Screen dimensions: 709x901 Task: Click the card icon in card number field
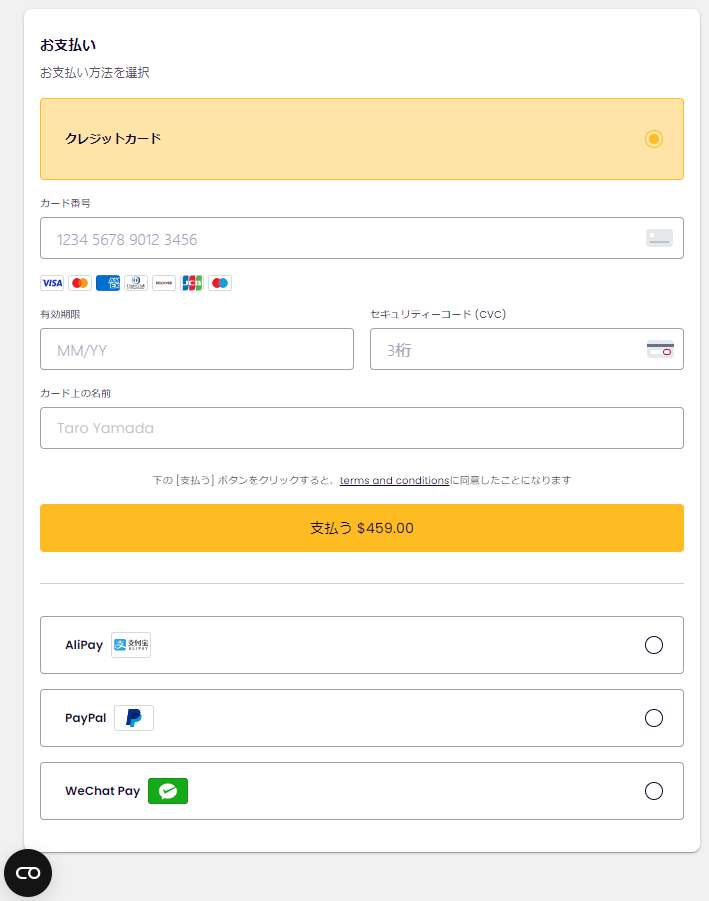660,238
